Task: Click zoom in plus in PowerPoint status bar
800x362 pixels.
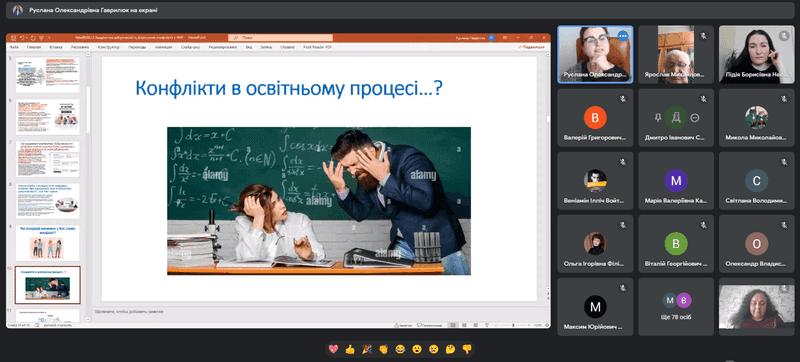Action: 529,325
